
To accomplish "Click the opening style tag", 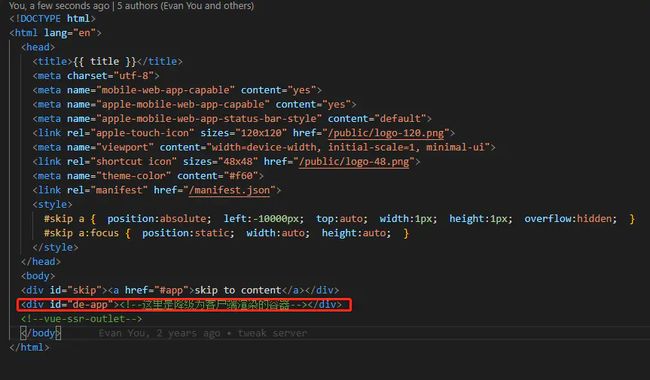I will pos(52,204).
